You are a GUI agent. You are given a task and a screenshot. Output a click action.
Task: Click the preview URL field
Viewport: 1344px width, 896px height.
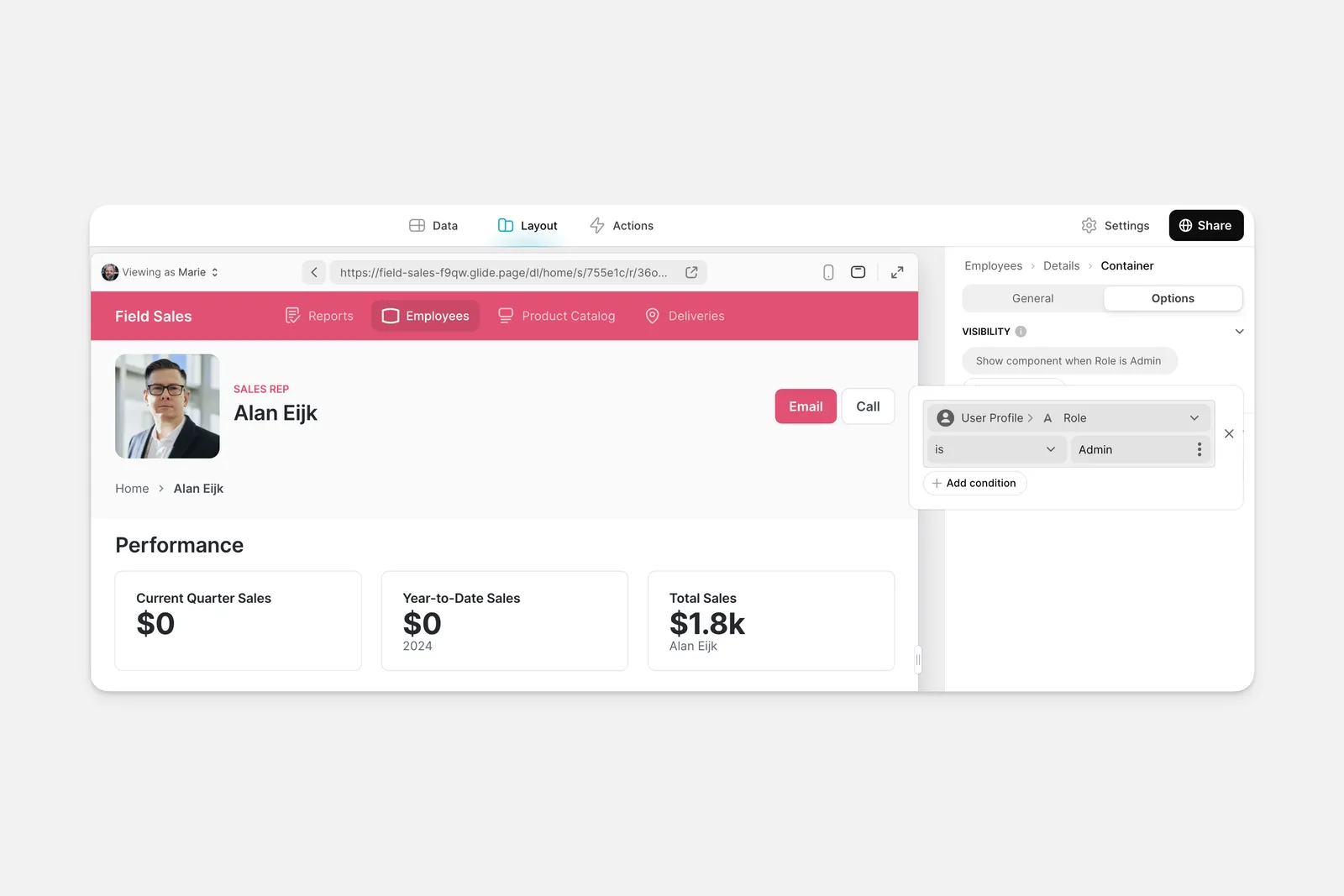point(518,272)
